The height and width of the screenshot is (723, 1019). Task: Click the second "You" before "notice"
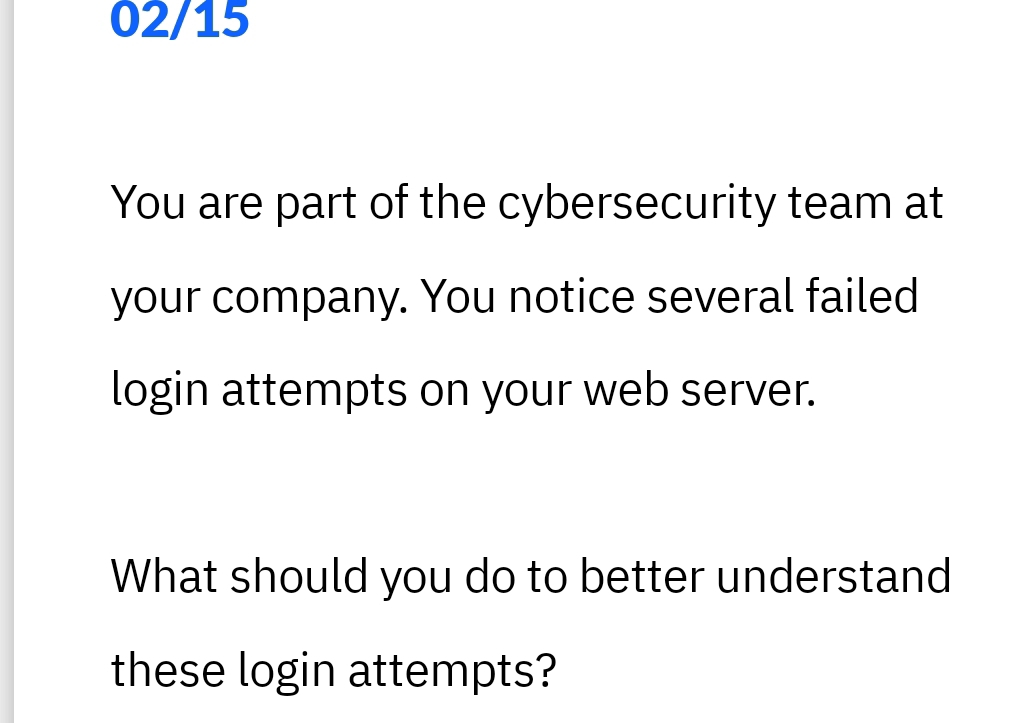[x=457, y=296]
